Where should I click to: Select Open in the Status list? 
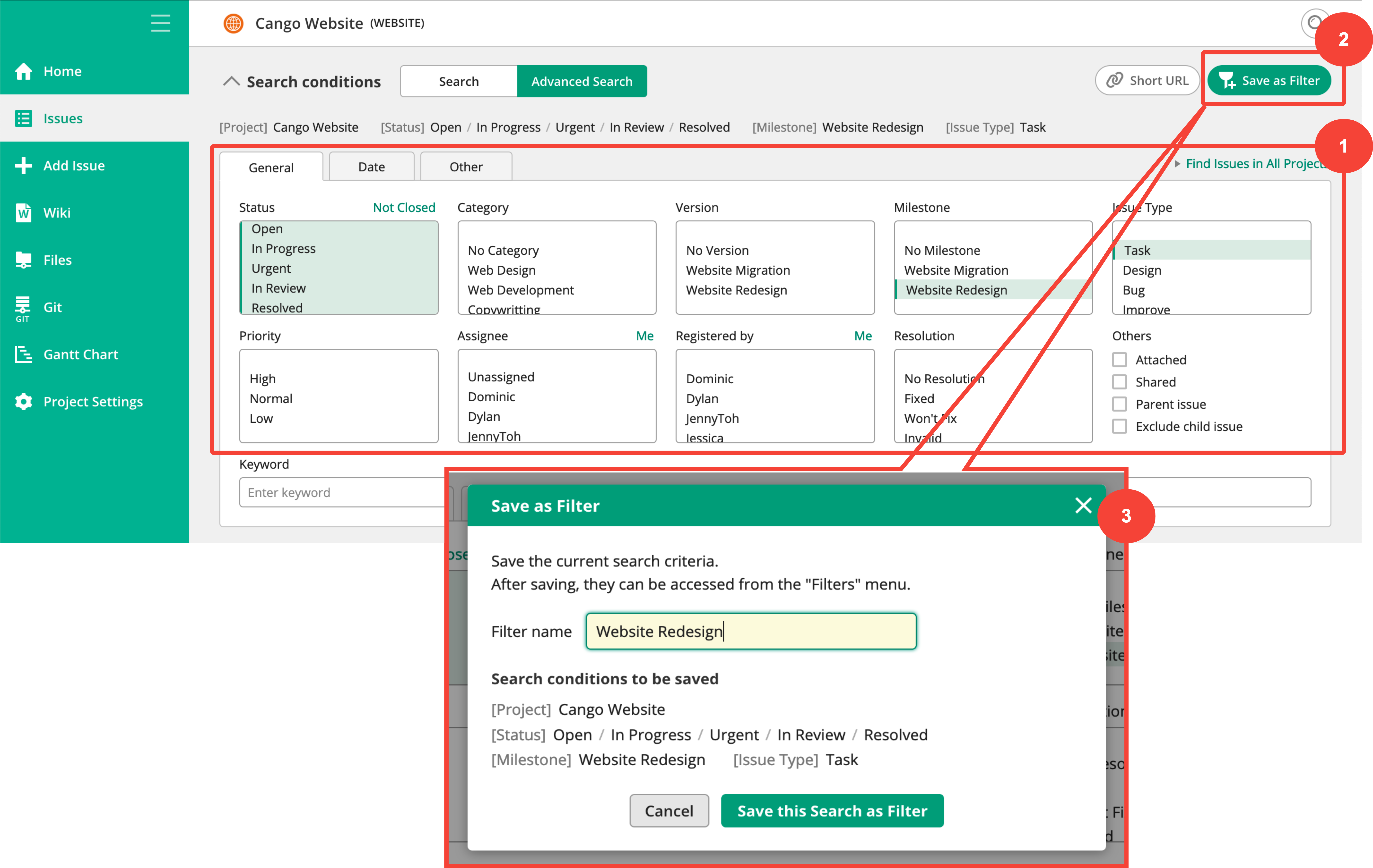(340, 229)
